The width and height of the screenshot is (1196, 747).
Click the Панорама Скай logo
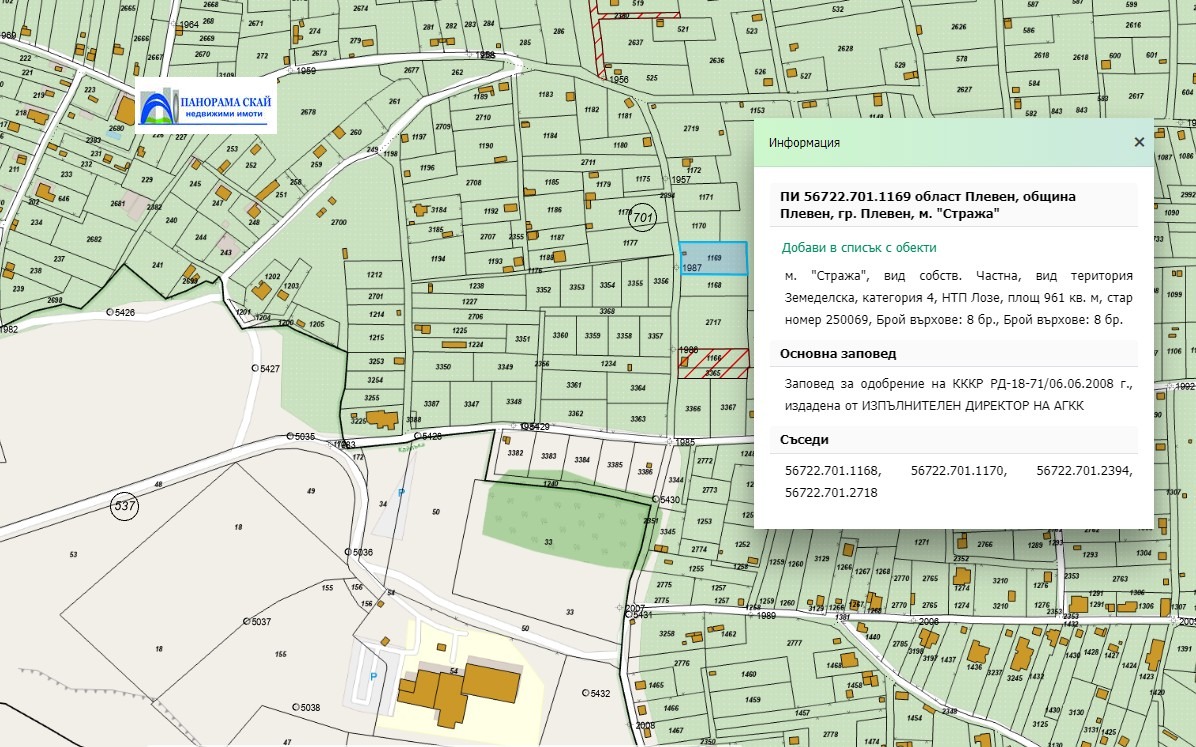coord(206,106)
